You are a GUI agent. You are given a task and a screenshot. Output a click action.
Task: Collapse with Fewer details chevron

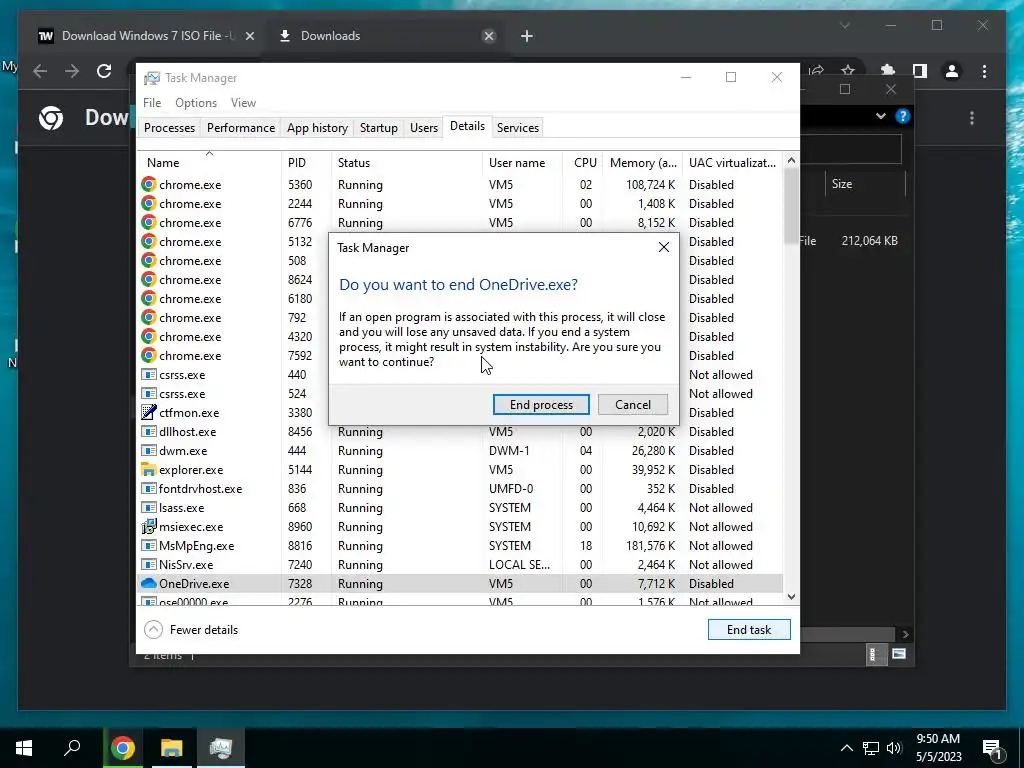(153, 630)
